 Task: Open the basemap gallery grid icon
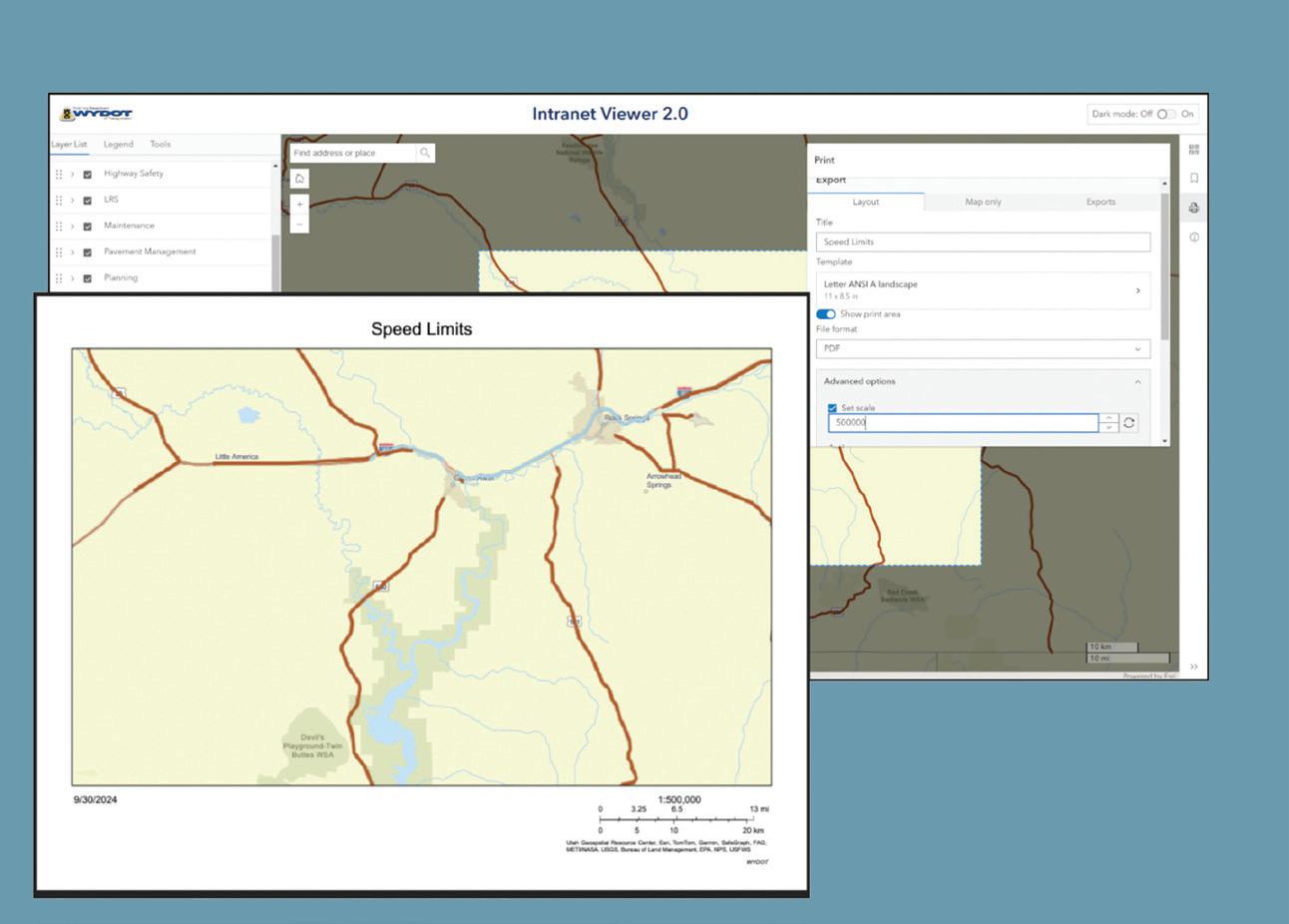(x=1193, y=150)
